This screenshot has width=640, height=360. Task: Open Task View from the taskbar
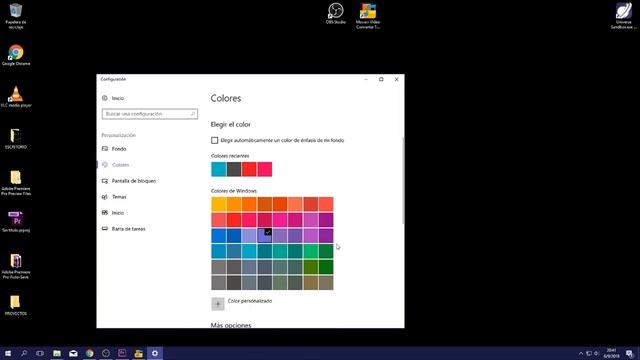[40, 353]
